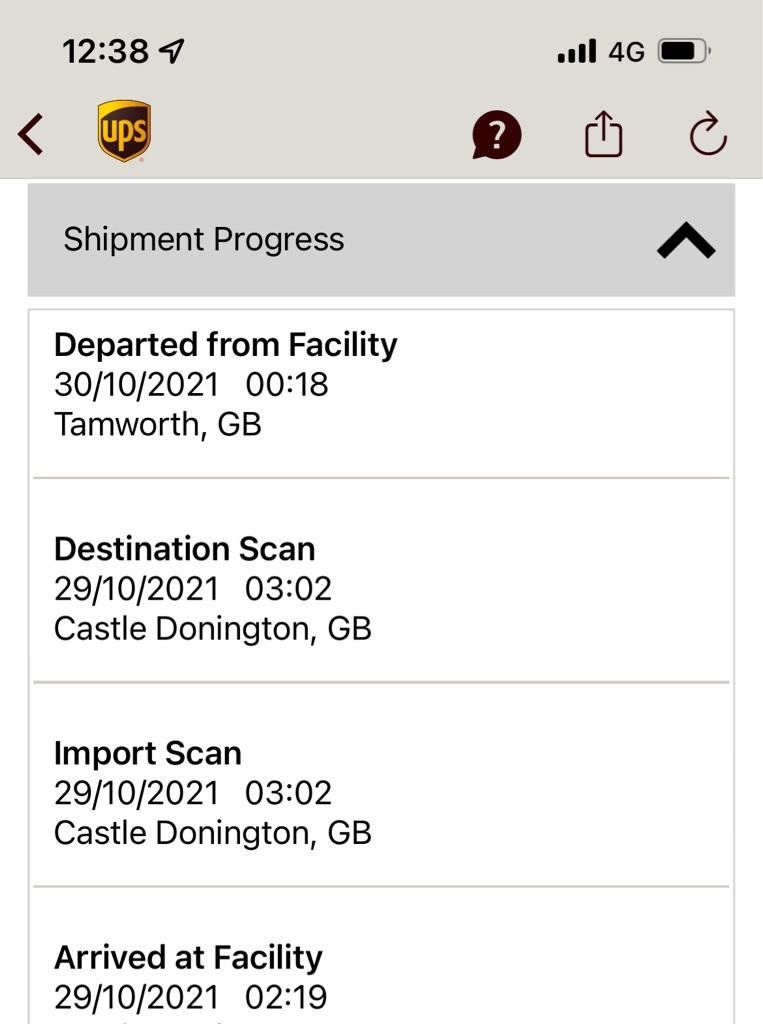The width and height of the screenshot is (763, 1024).
Task: Tap the back arrow icon
Action: 31,134
